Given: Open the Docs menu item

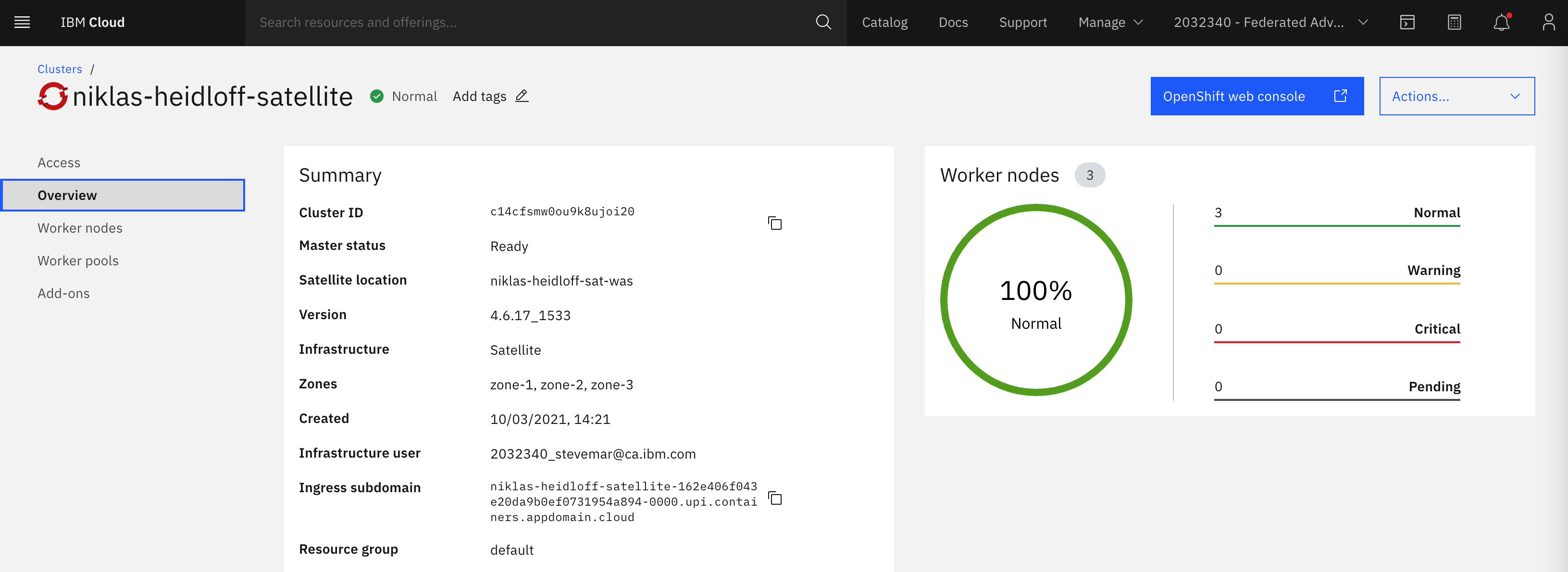Looking at the screenshot, I should [953, 23].
